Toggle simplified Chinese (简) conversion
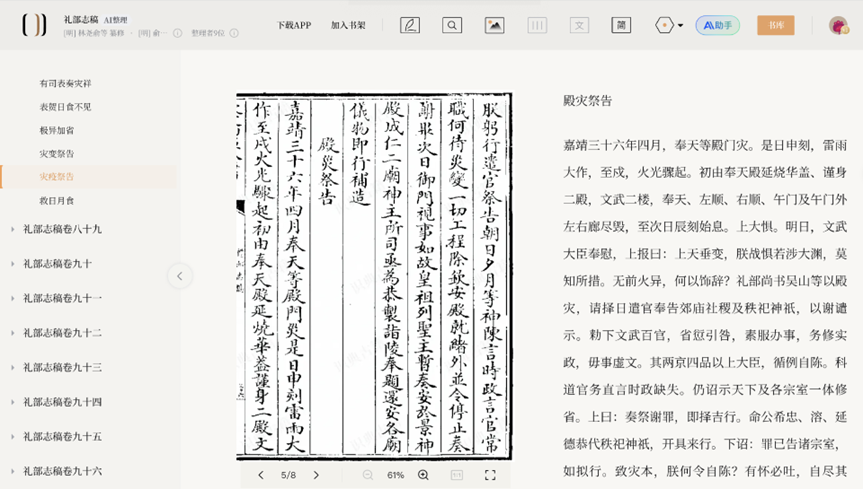 pos(621,25)
